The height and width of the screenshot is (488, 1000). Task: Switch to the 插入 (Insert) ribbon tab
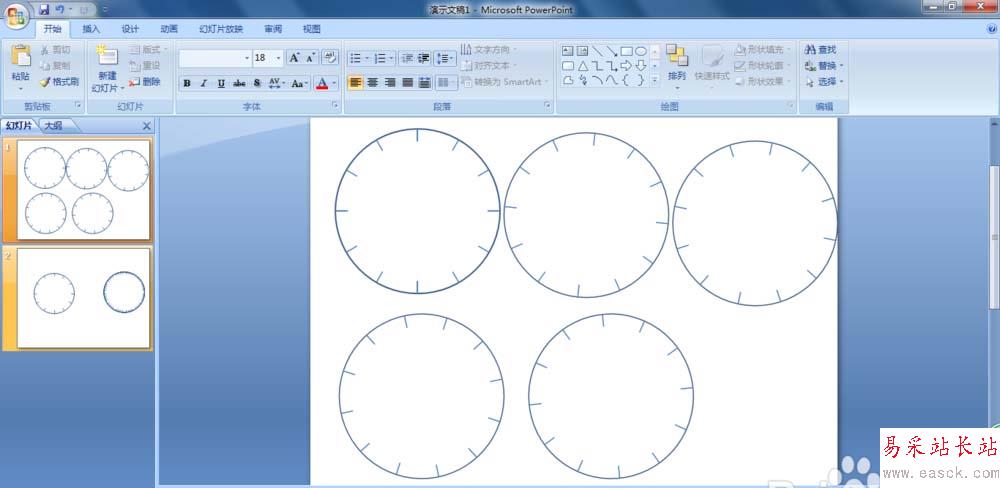tap(91, 29)
